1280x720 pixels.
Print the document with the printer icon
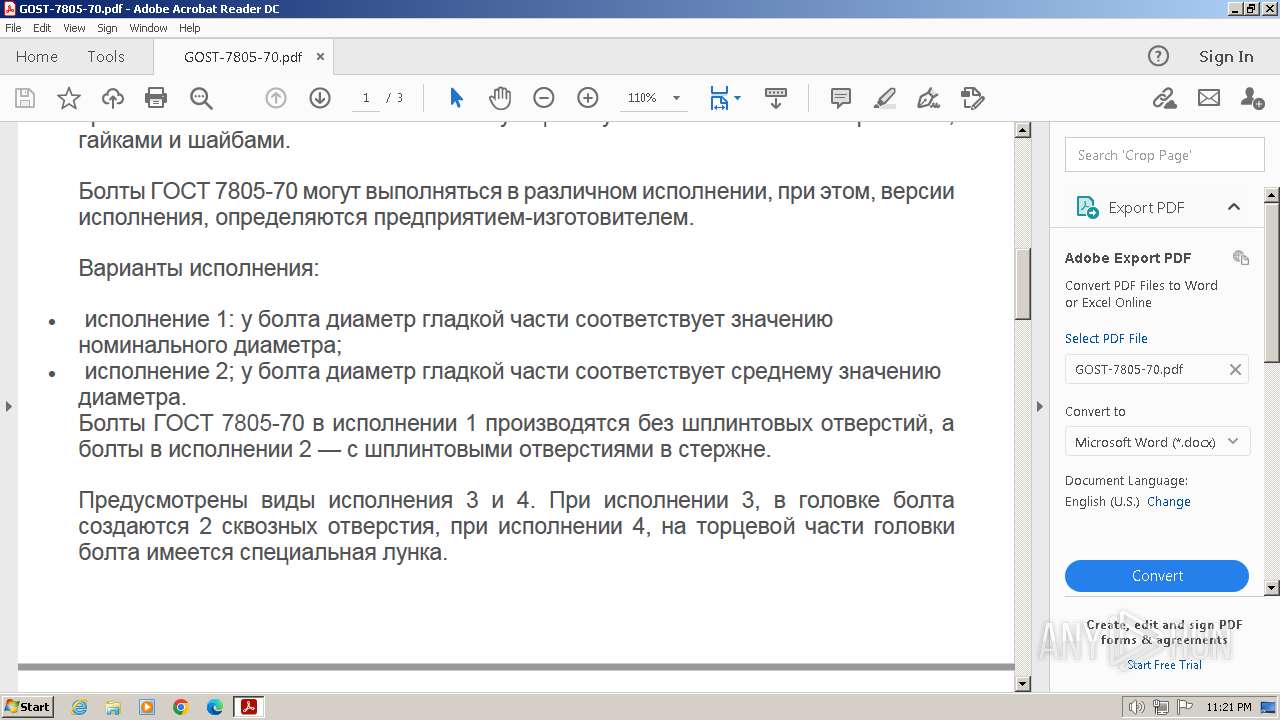pyautogui.click(x=156, y=98)
